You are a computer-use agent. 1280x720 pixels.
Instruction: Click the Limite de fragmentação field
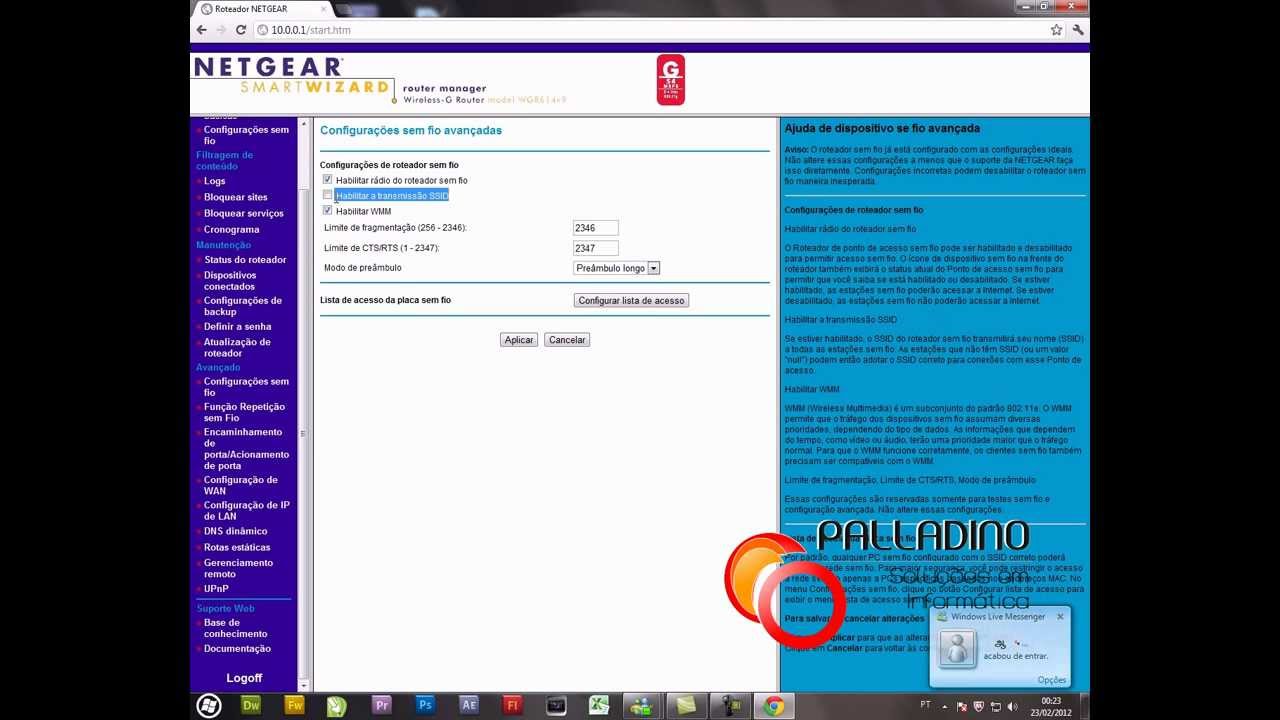596,228
